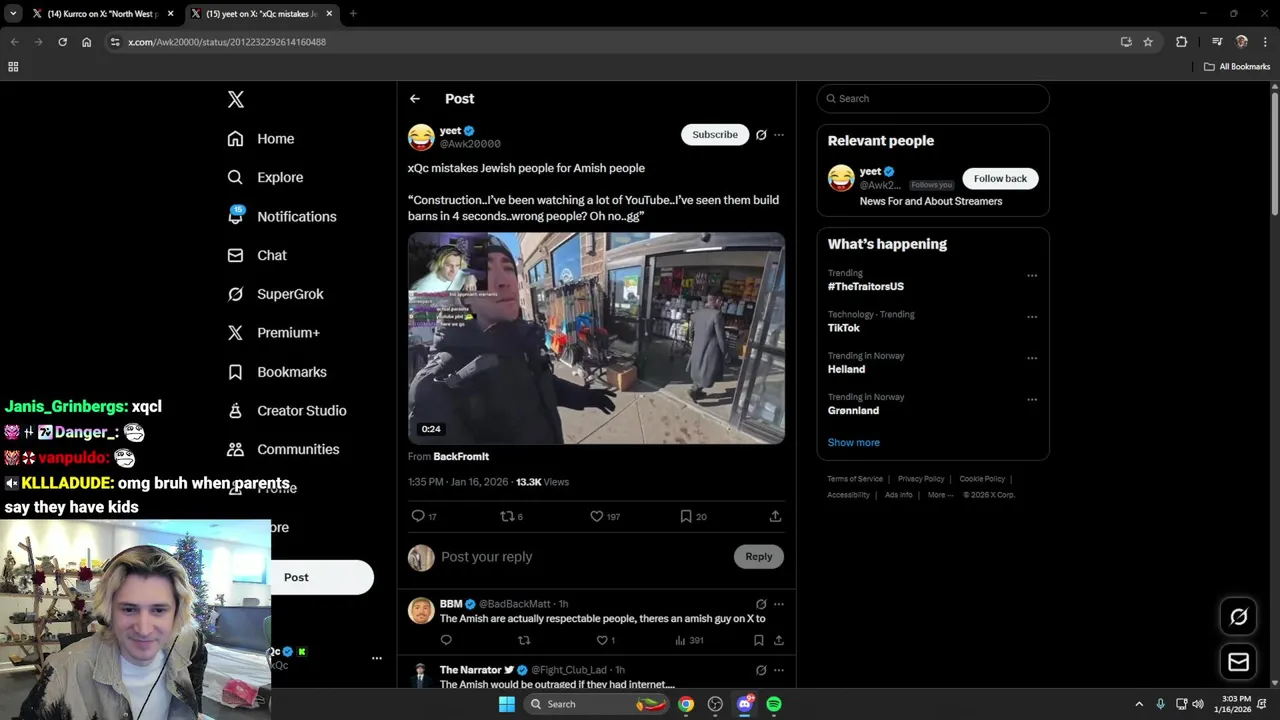Open more options for #TheTraitorsUS trend
Image resolution: width=1280 pixels, height=720 pixels.
[x=1032, y=276]
